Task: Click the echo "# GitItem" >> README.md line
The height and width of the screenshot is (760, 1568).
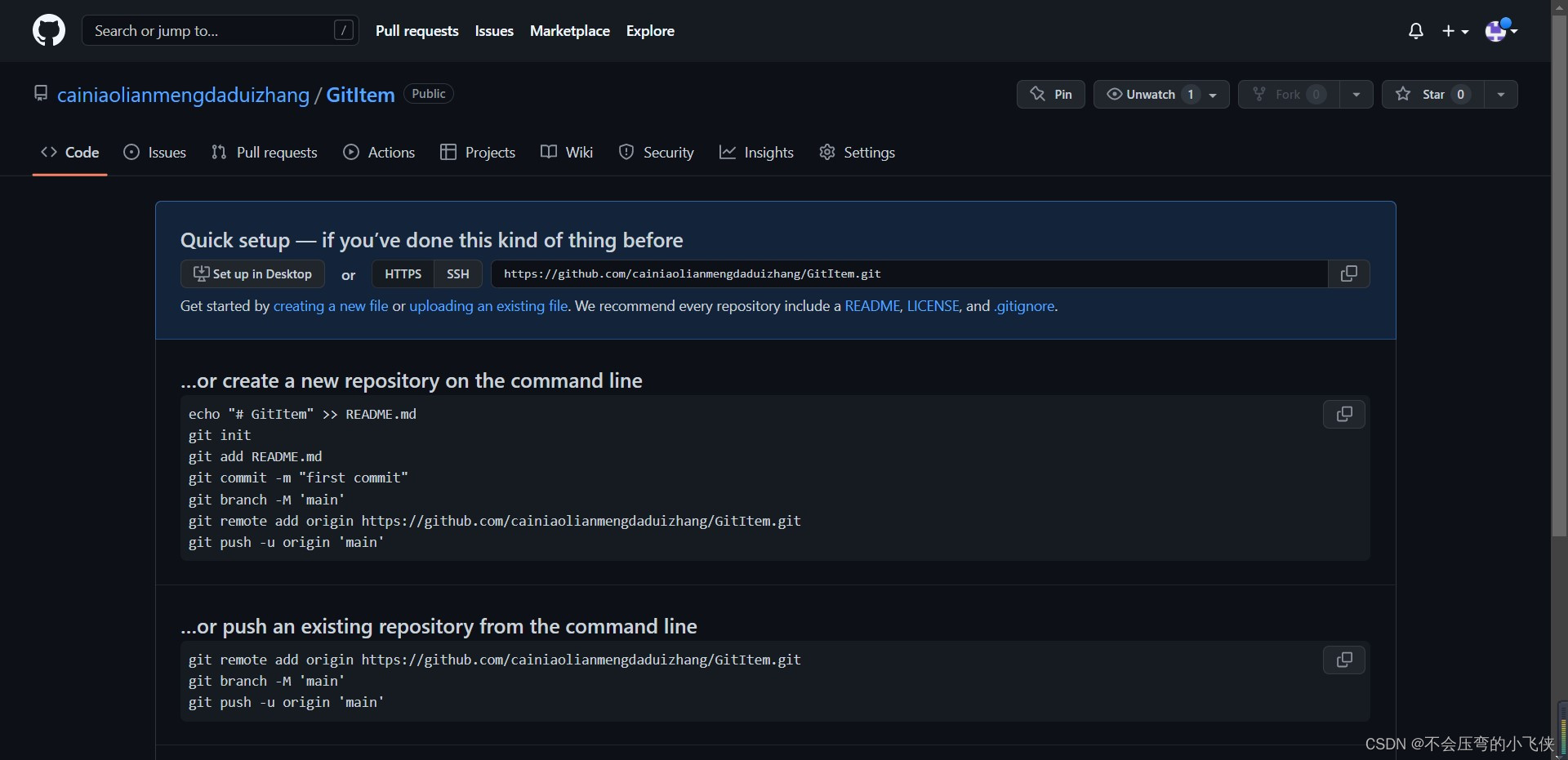Action: tap(302, 415)
